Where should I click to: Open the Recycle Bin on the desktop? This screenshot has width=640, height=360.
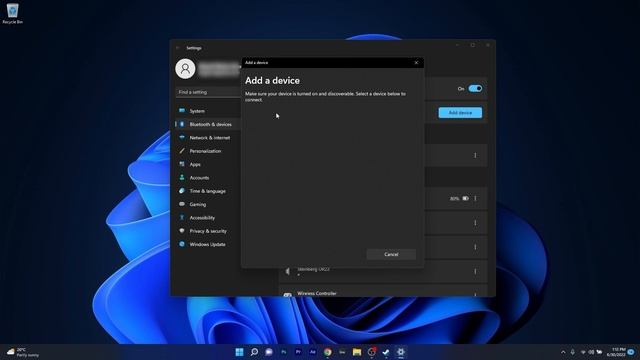point(12,13)
